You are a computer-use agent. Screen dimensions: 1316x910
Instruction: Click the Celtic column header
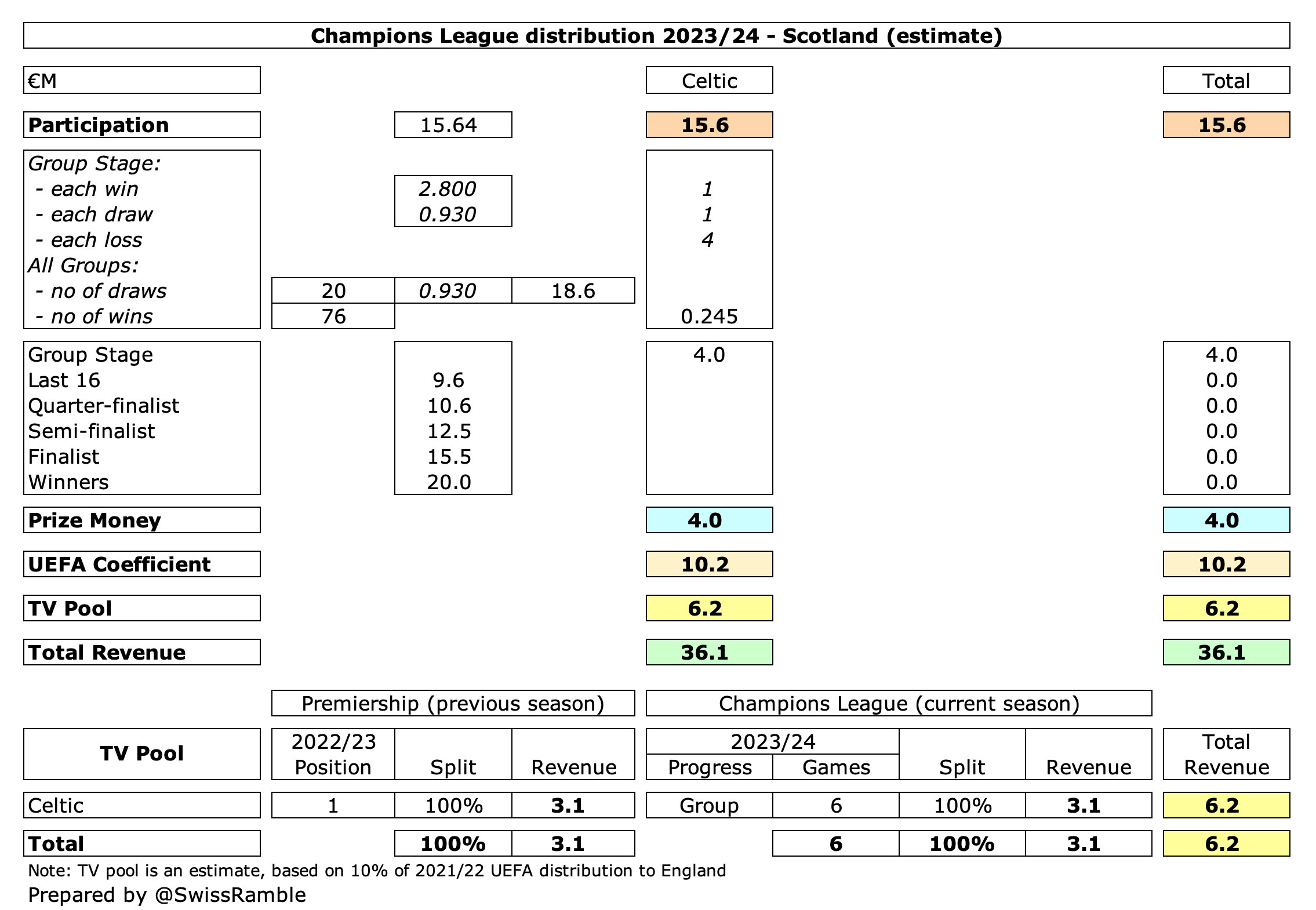(710, 81)
